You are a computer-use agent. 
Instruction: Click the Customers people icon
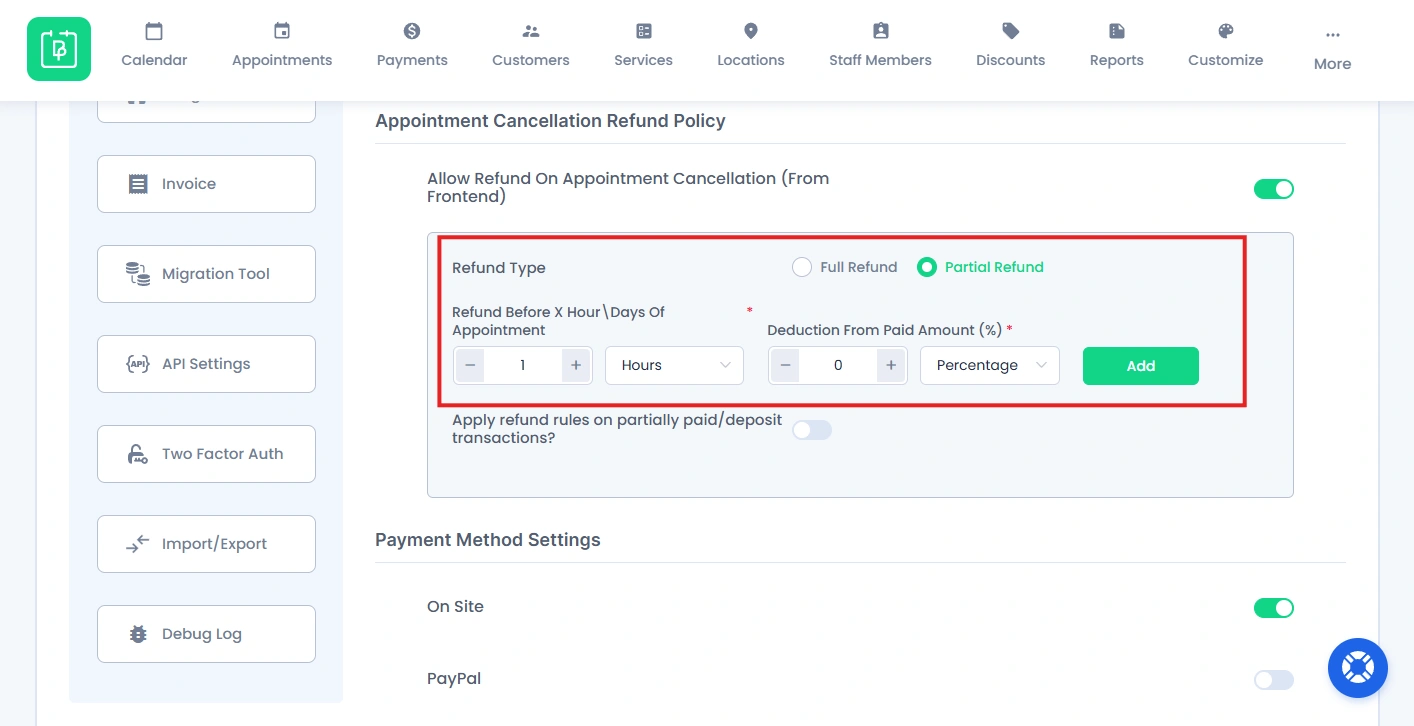pos(531,31)
